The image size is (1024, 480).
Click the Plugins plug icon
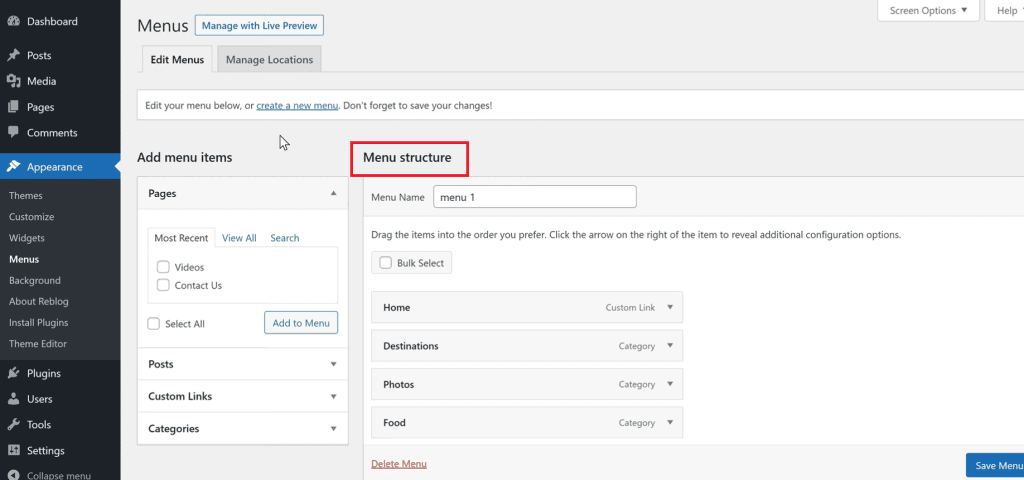click(13, 374)
